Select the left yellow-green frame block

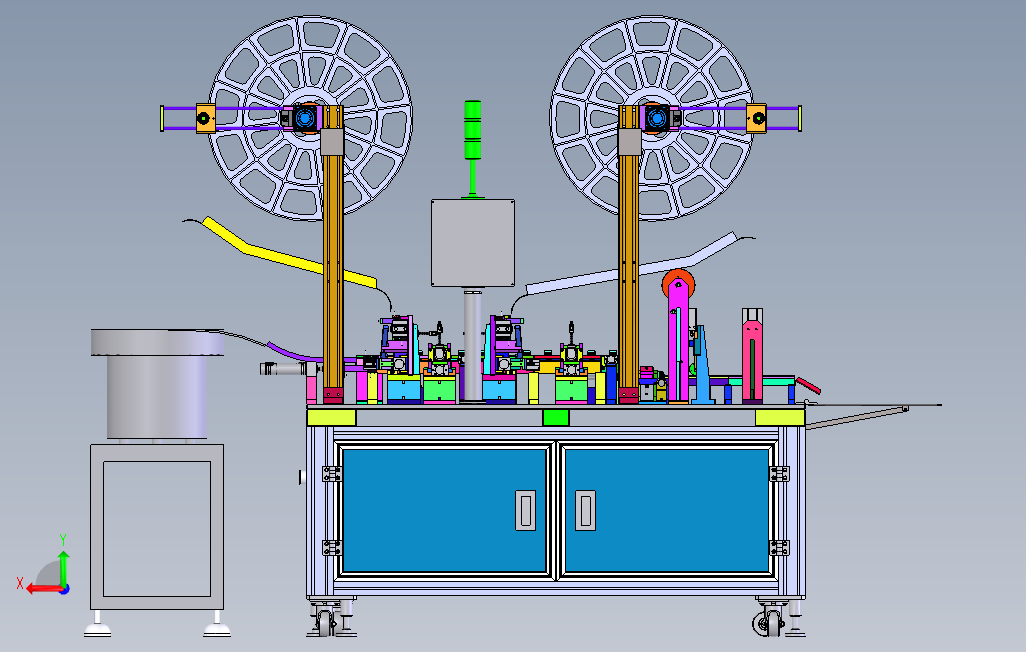click(332, 417)
